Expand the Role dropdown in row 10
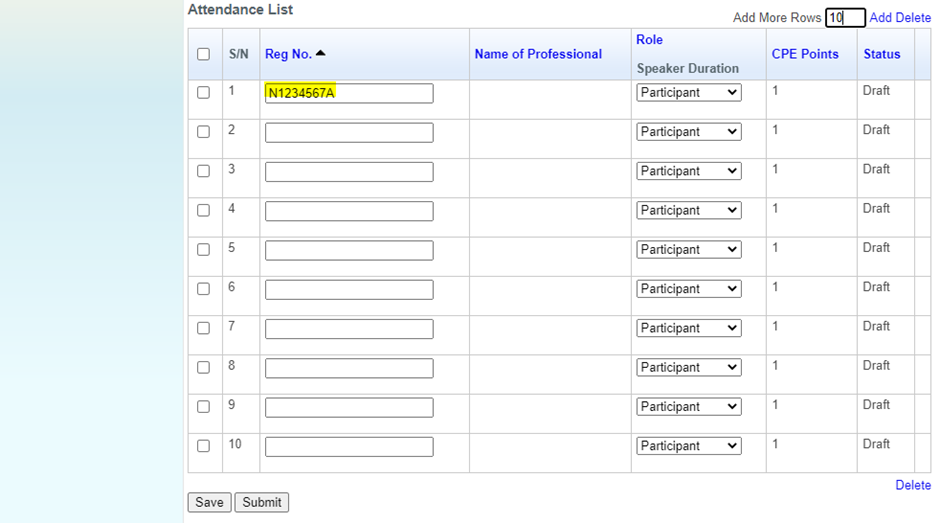The image size is (940, 523). click(689, 446)
